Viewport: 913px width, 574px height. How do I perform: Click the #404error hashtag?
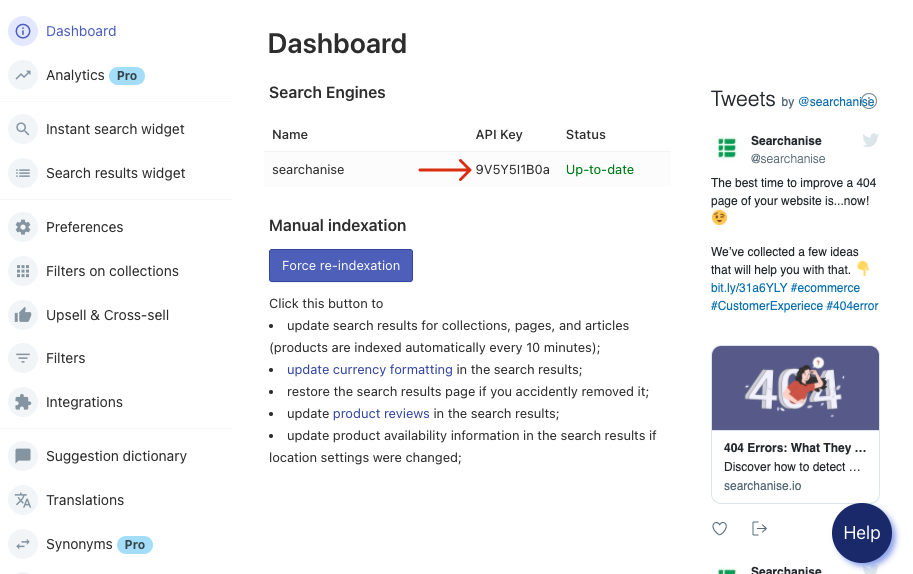coord(852,306)
